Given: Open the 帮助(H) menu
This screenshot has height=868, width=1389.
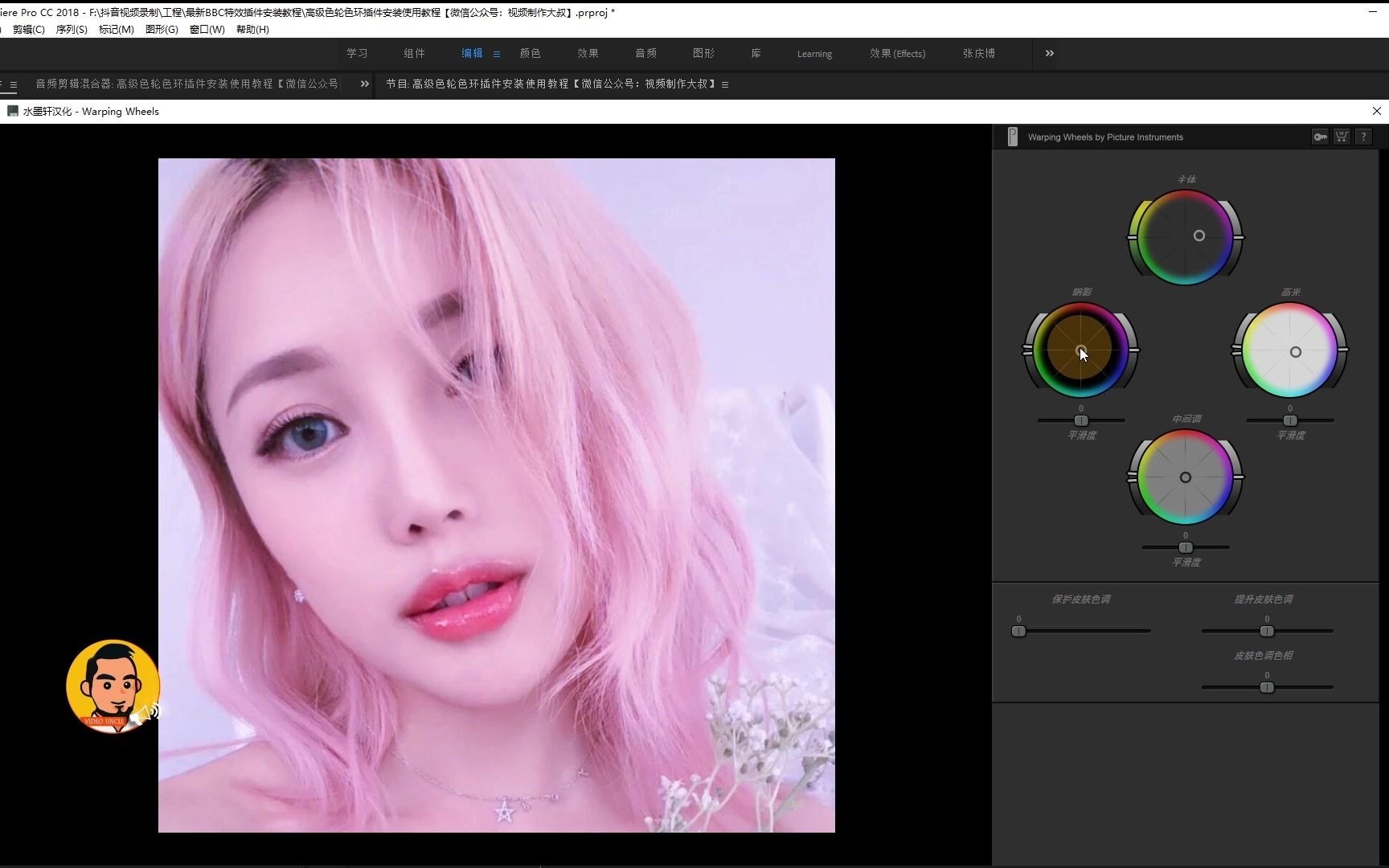Looking at the screenshot, I should [252, 29].
